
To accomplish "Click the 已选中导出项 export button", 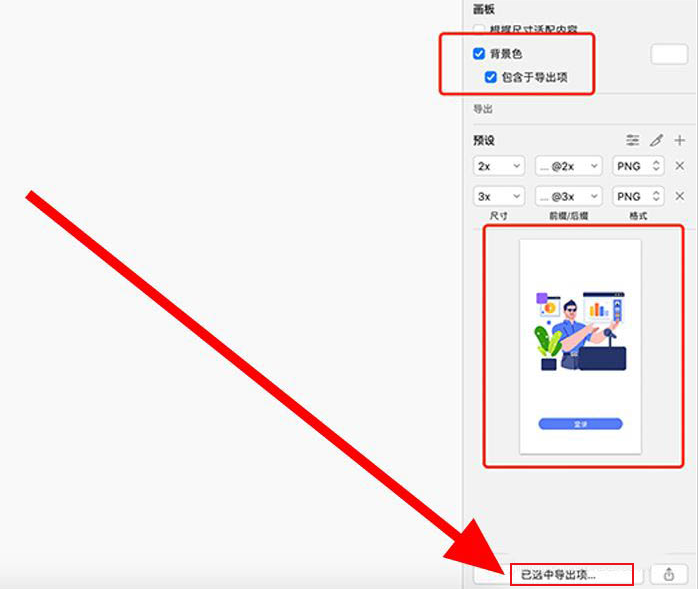I will (x=558, y=574).
